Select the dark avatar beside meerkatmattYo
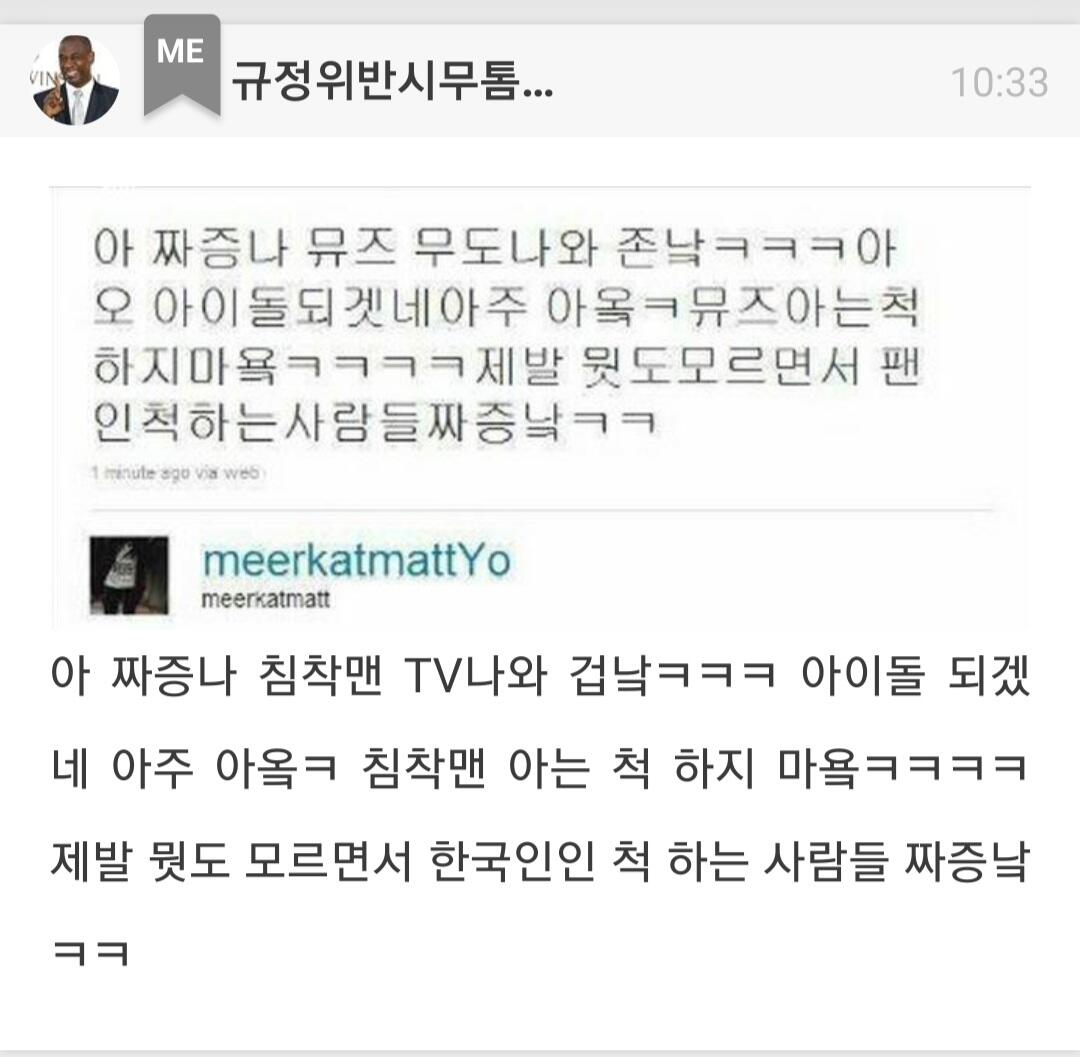This screenshot has height=1057, width=1080. pyautogui.click(x=129, y=576)
